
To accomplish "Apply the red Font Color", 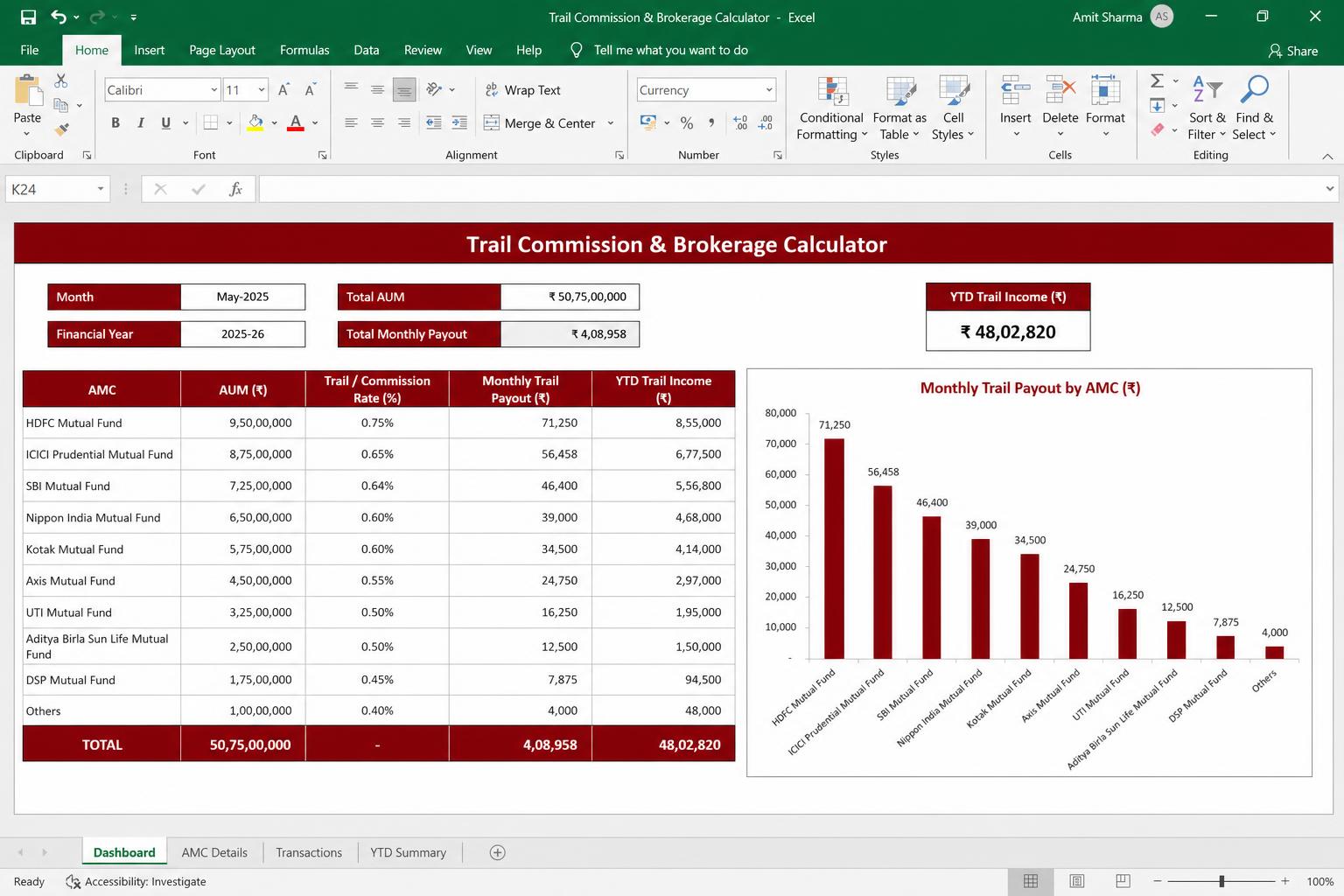I will pyautogui.click(x=296, y=123).
